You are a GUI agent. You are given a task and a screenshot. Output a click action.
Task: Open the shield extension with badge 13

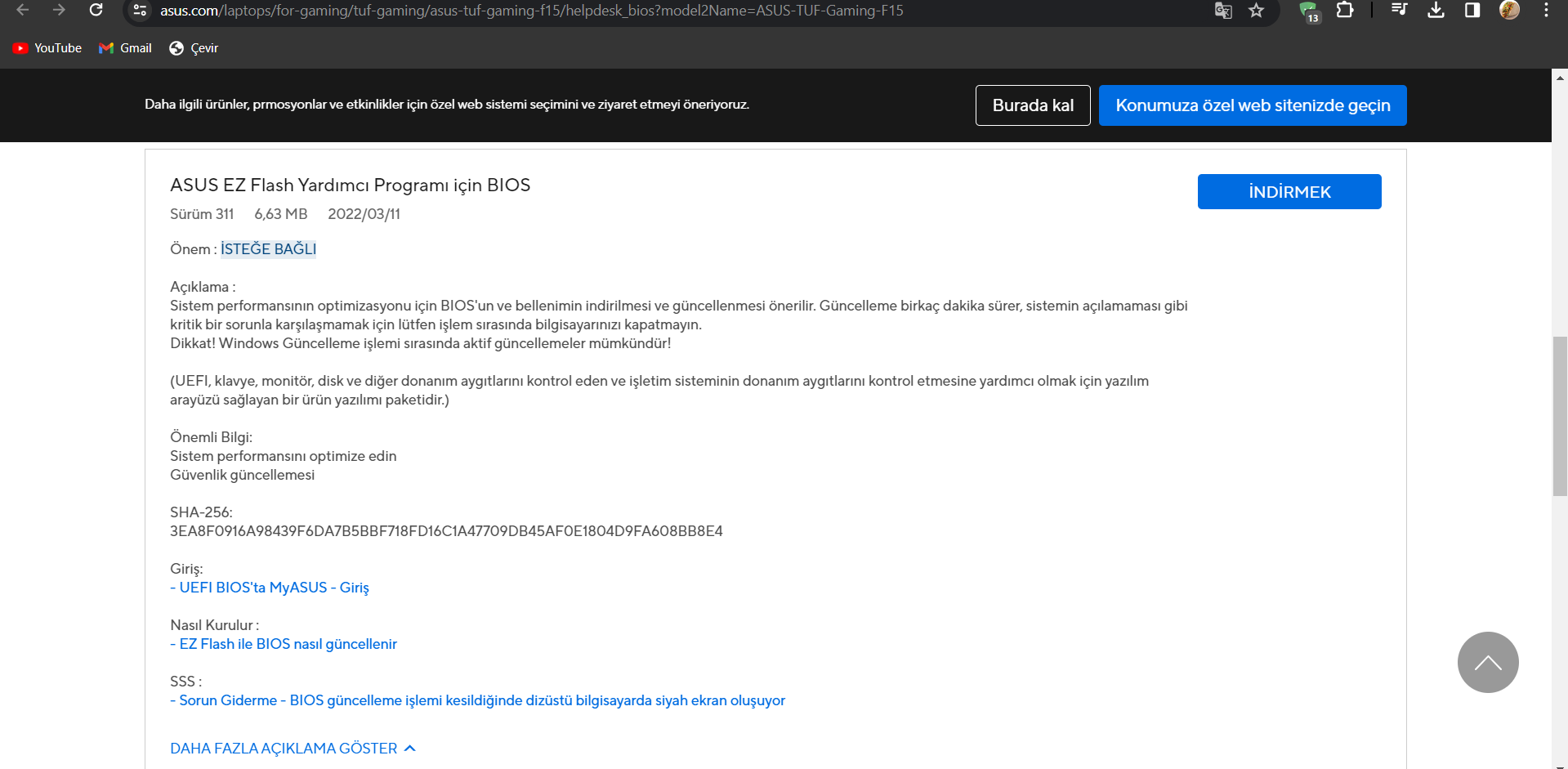pos(1309,11)
